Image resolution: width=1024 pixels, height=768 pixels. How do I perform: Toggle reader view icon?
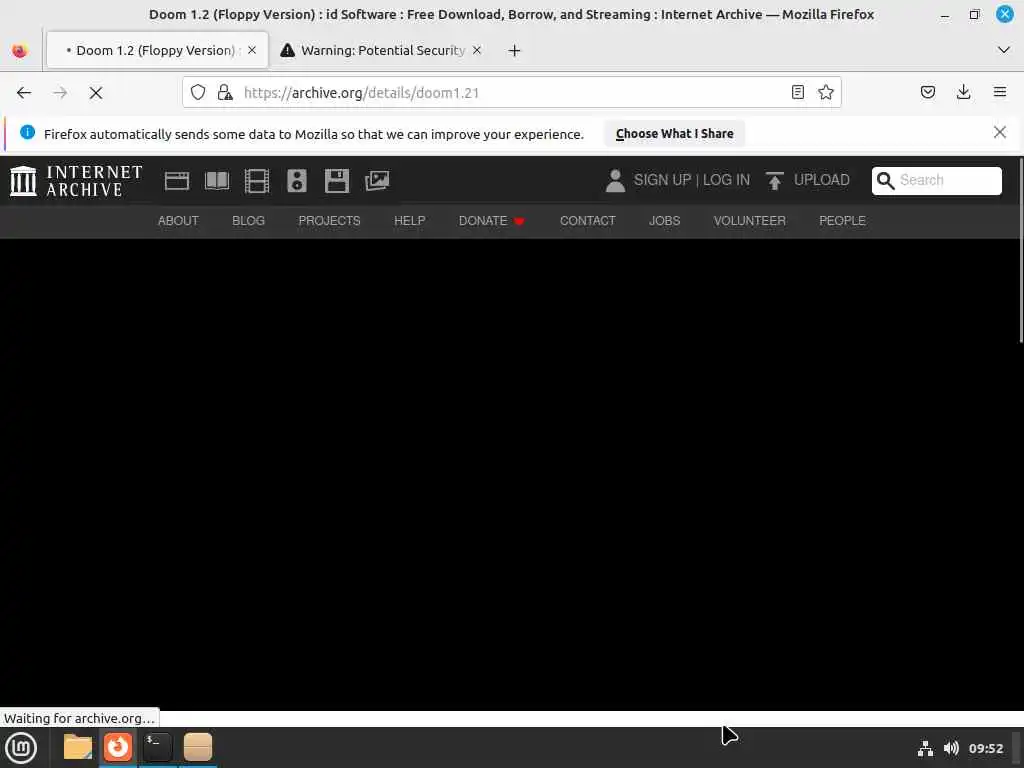pos(797,92)
